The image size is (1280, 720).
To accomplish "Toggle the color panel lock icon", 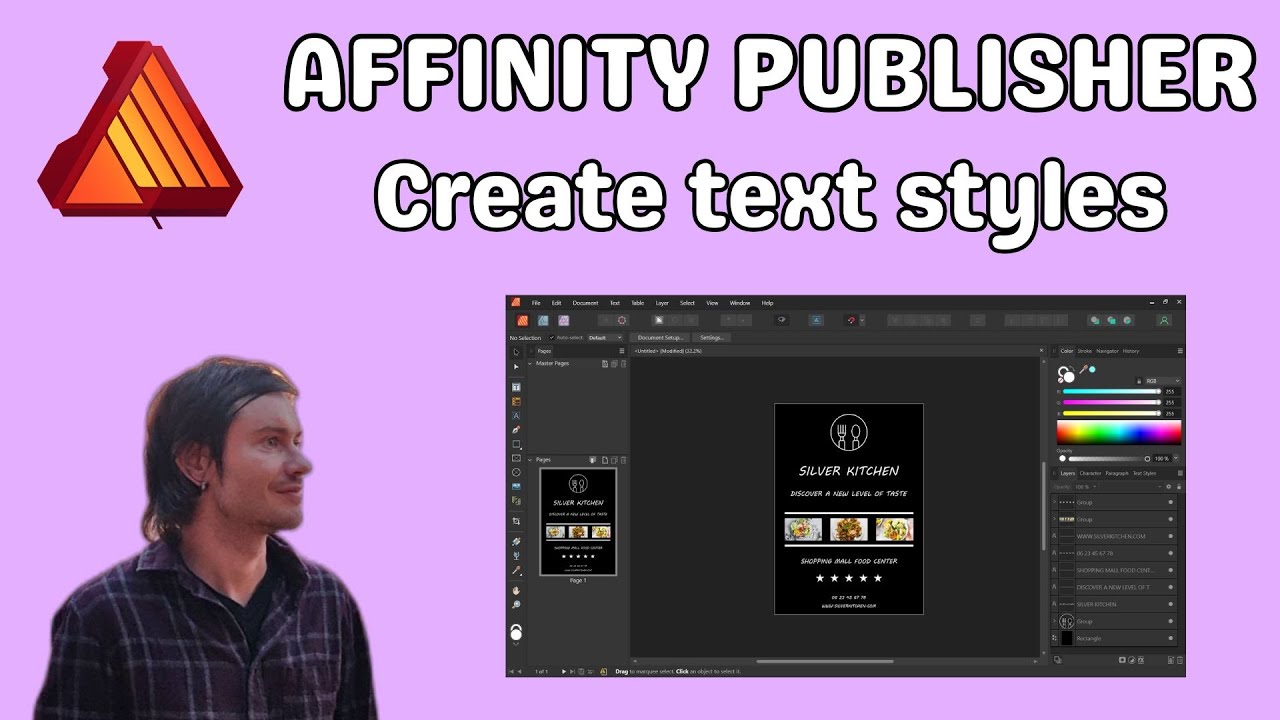I will coord(1139,381).
